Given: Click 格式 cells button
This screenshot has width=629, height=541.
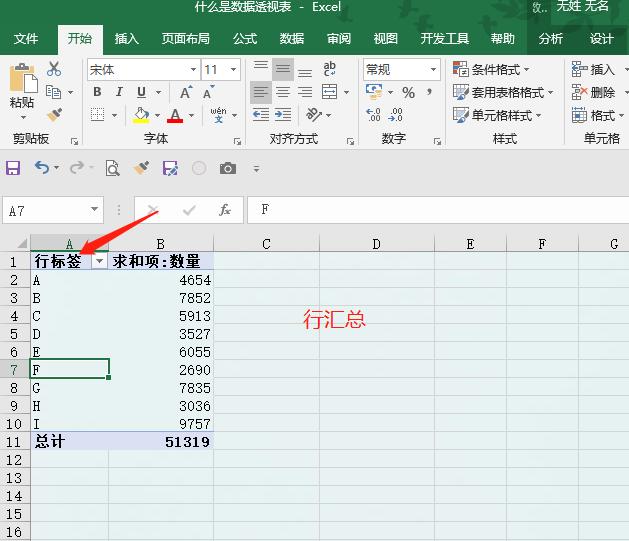Looking at the screenshot, I should point(594,116).
